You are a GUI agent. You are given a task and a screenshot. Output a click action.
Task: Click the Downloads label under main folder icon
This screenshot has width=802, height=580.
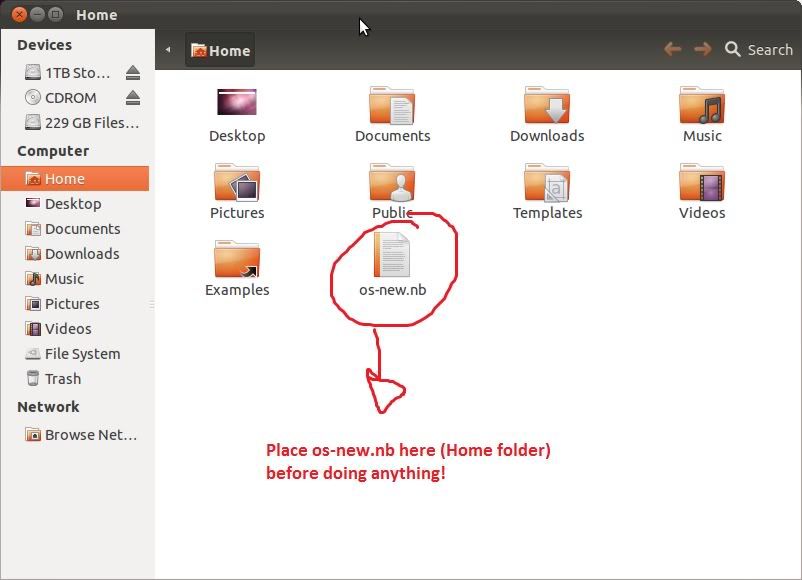coord(547,136)
